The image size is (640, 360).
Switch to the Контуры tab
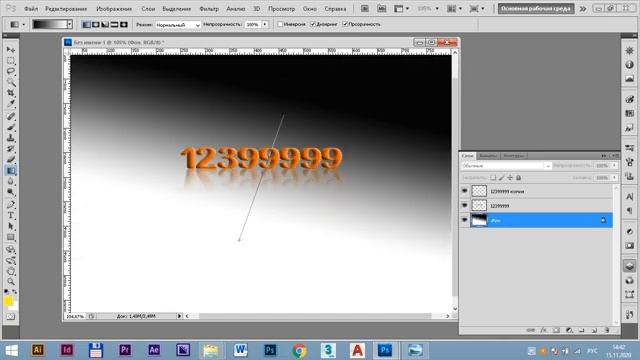(513, 156)
